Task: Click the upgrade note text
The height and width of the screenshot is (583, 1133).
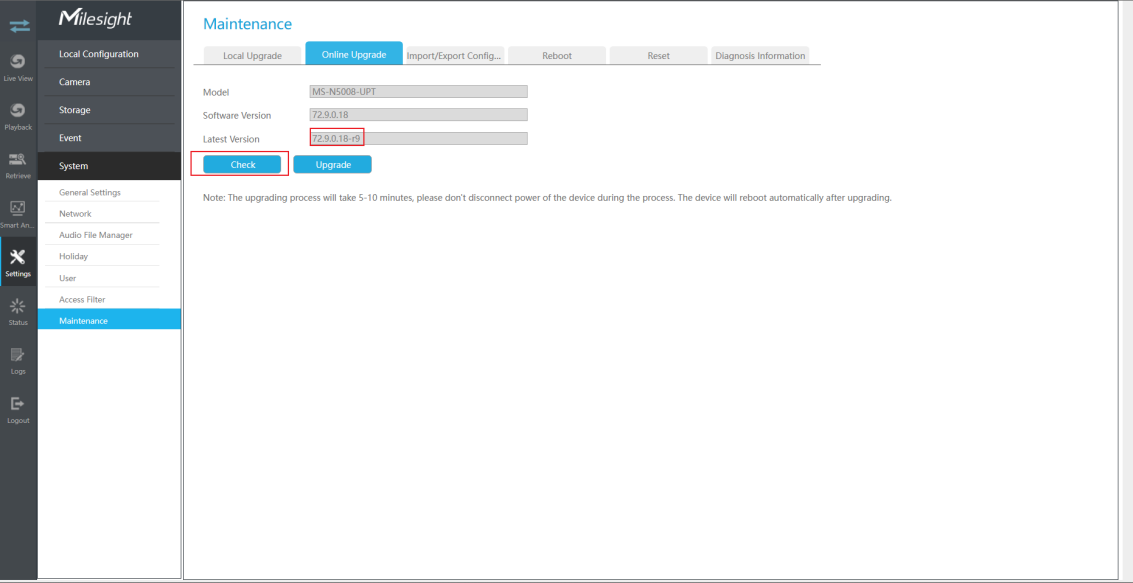Action: [547, 198]
